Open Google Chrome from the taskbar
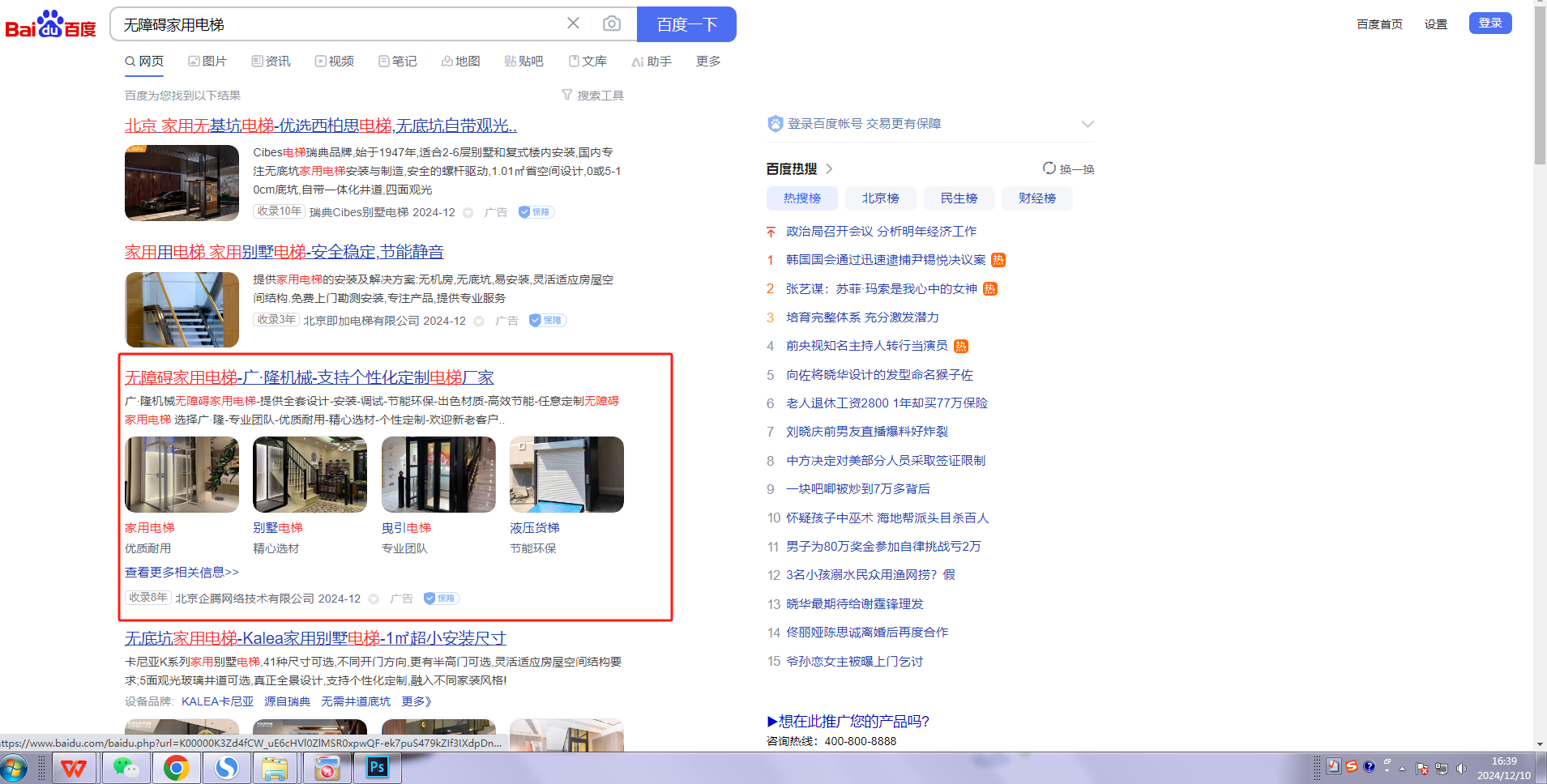Viewport: 1547px width, 784px height. [176, 767]
